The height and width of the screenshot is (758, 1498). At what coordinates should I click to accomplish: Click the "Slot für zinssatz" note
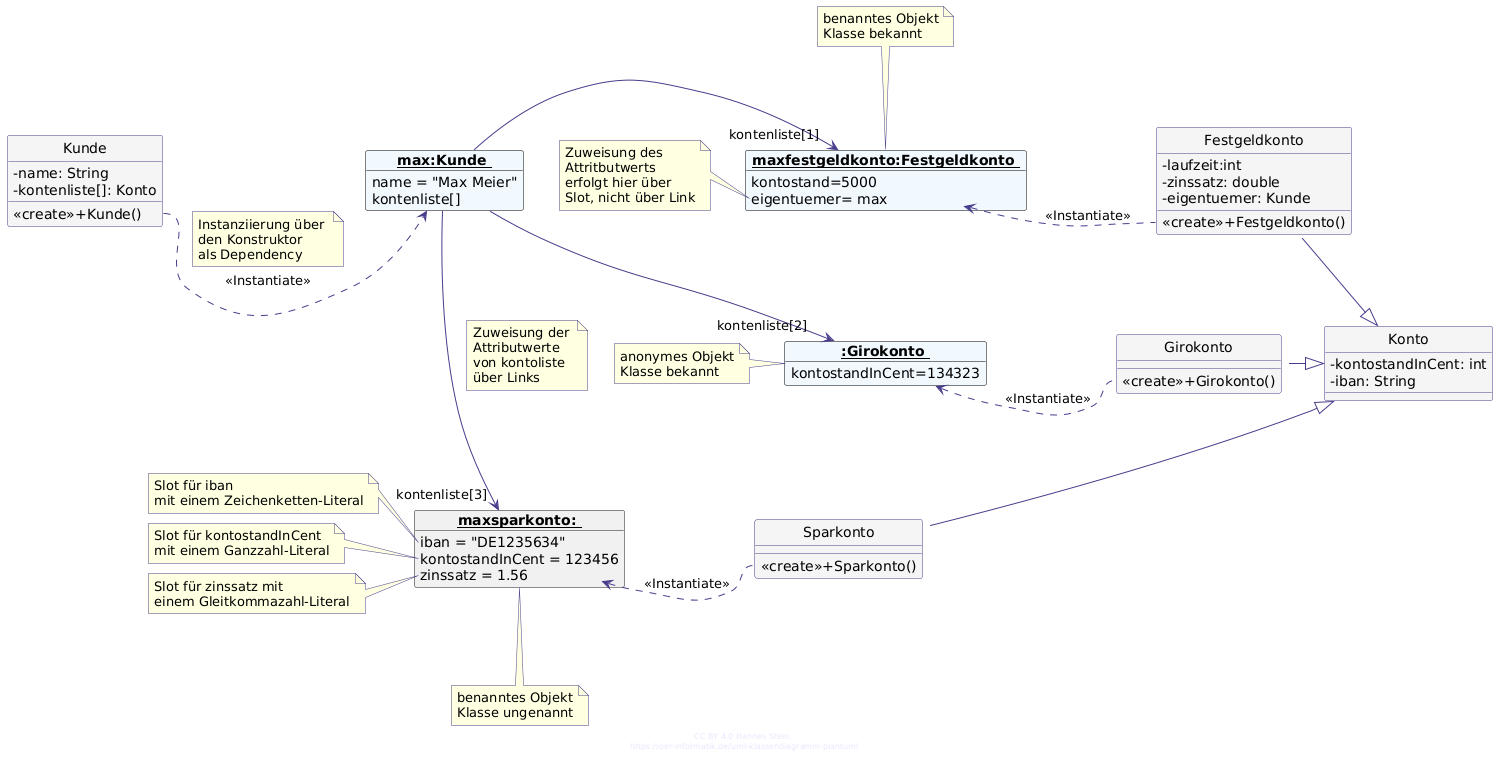tap(257, 593)
